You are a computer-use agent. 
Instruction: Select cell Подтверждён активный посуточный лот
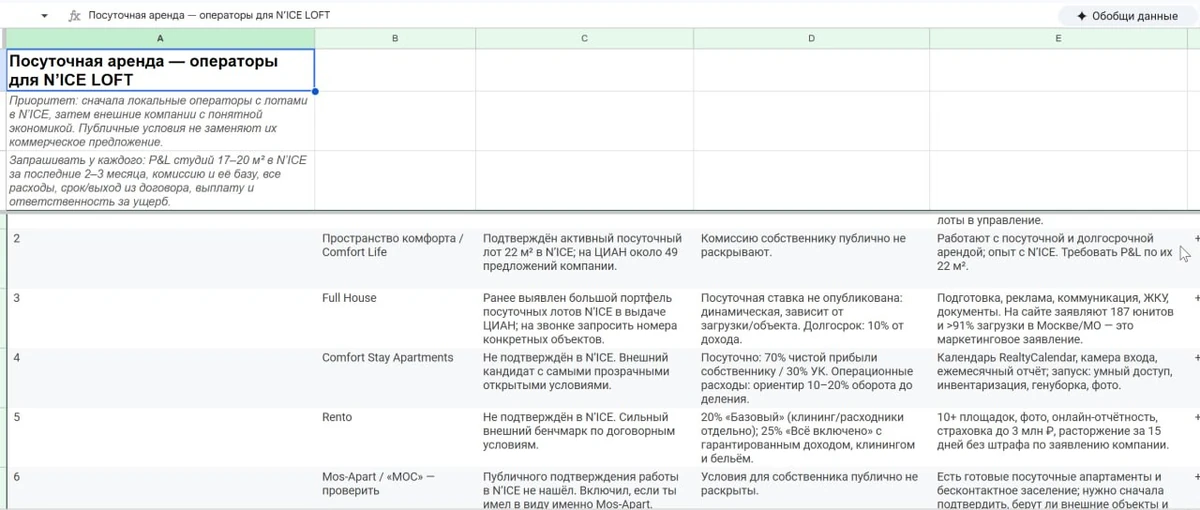pos(584,258)
